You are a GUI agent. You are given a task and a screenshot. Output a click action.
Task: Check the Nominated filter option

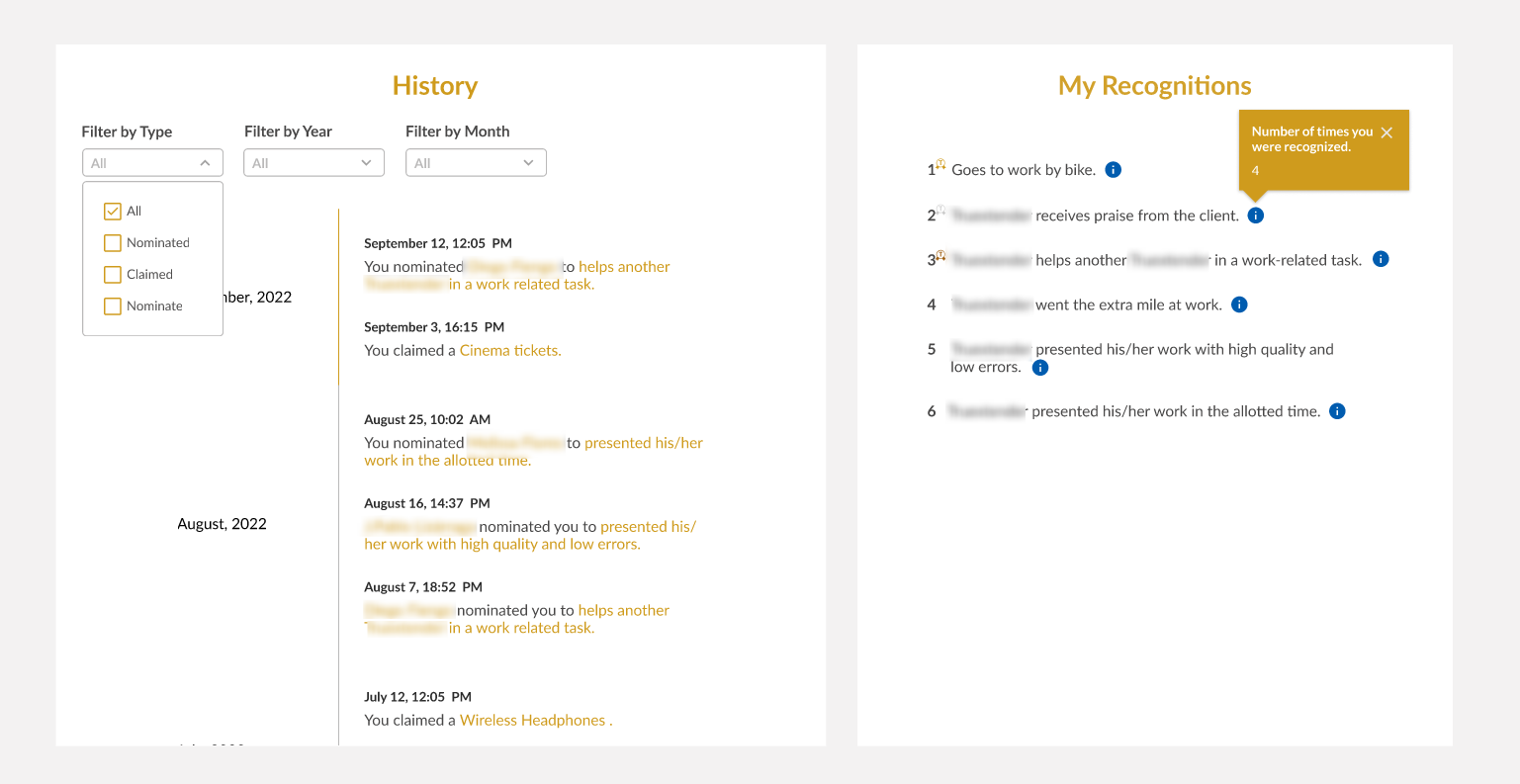click(x=113, y=243)
